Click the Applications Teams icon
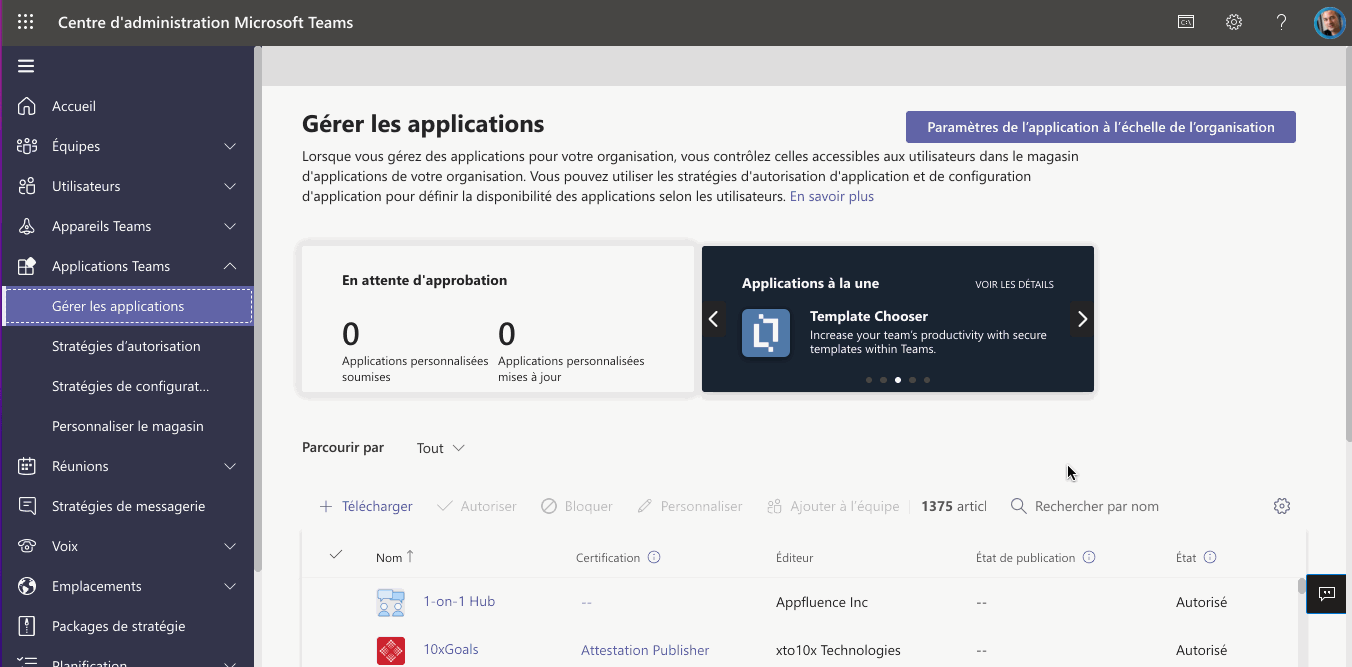1352x667 pixels. point(27,266)
